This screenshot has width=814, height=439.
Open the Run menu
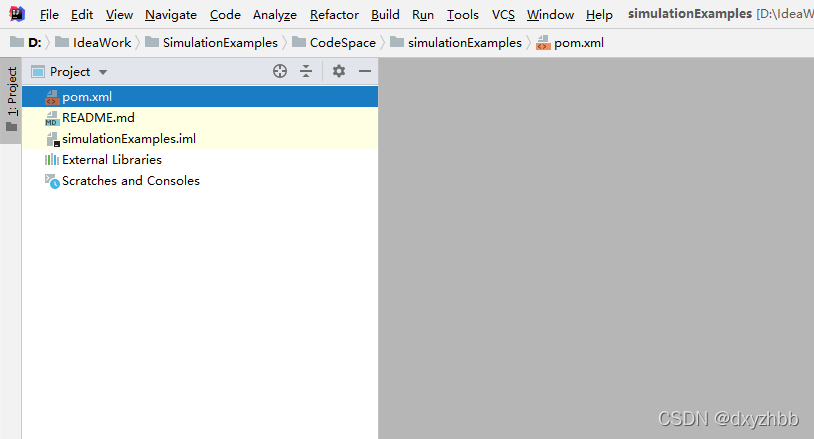tap(423, 15)
